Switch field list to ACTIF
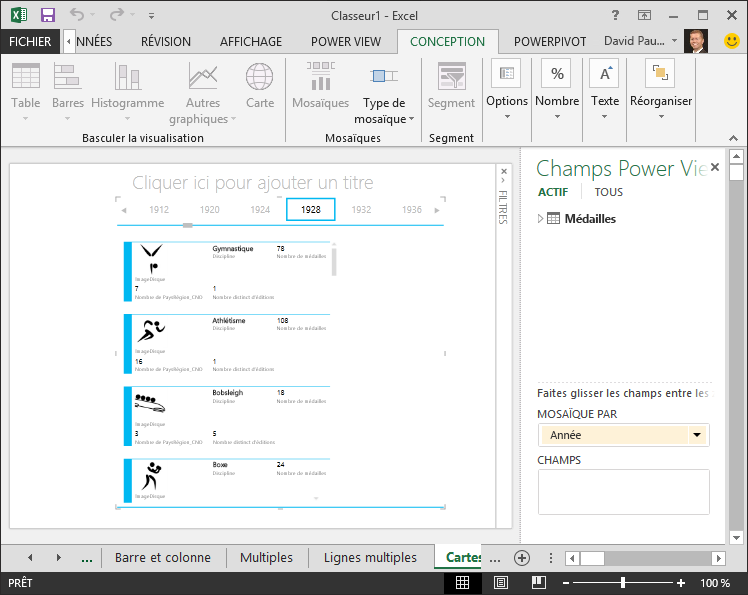This screenshot has height=595, width=748. [x=553, y=192]
